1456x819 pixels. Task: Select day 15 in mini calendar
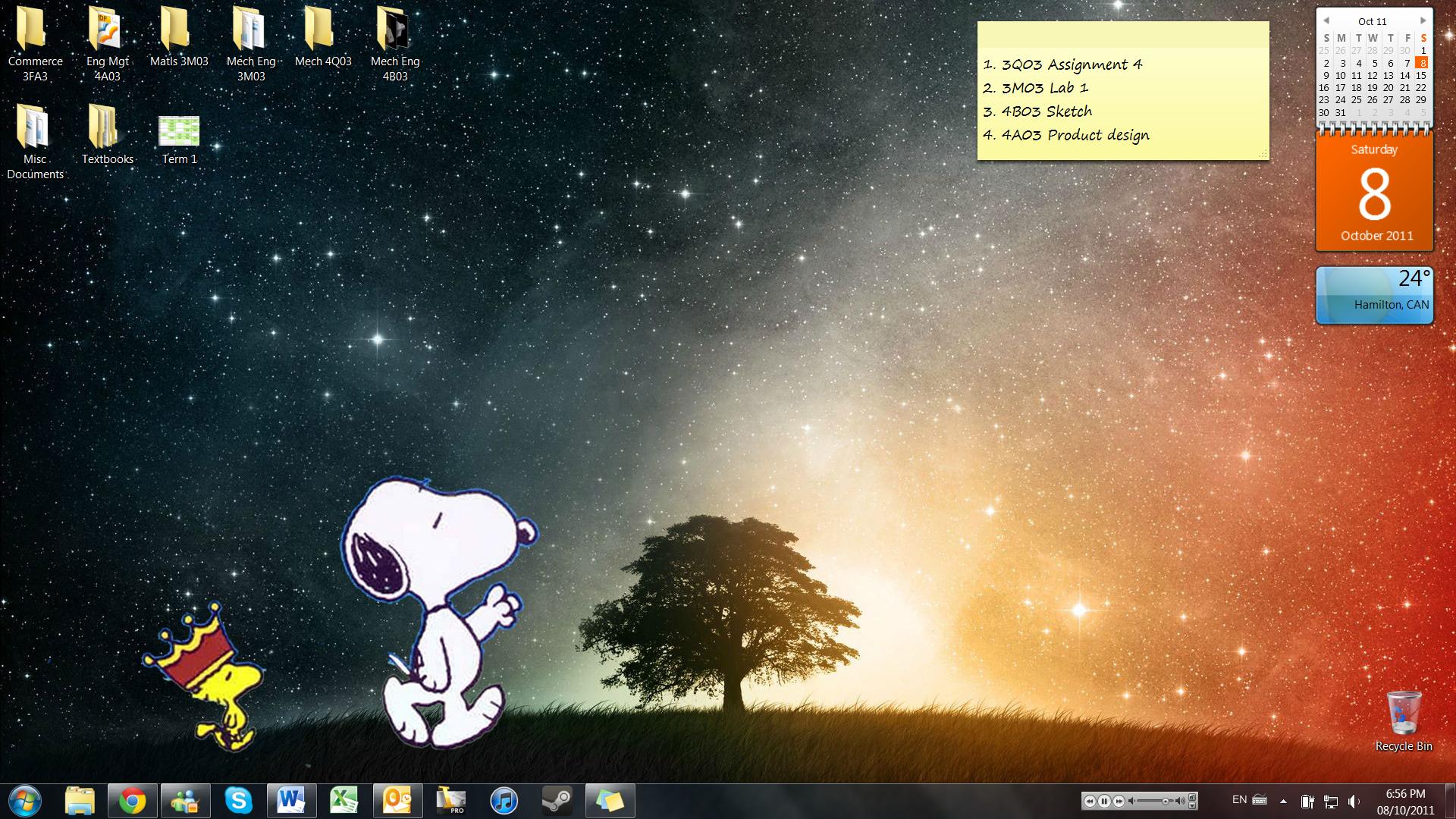pyautogui.click(x=1421, y=75)
